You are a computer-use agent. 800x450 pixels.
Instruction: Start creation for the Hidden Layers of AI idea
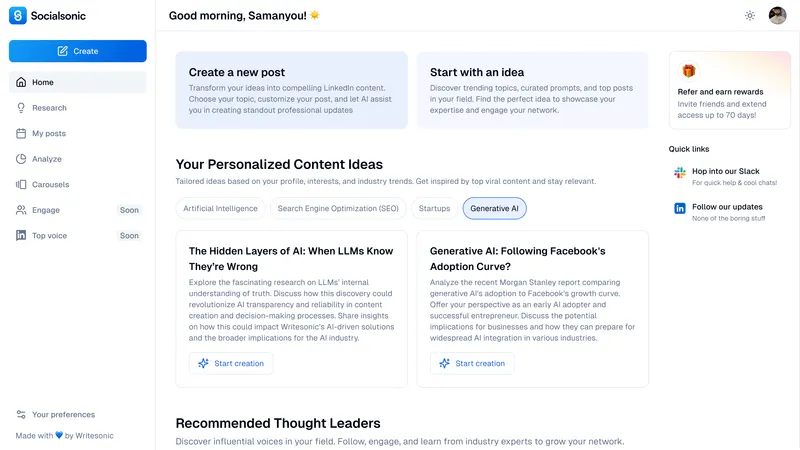[x=231, y=363]
